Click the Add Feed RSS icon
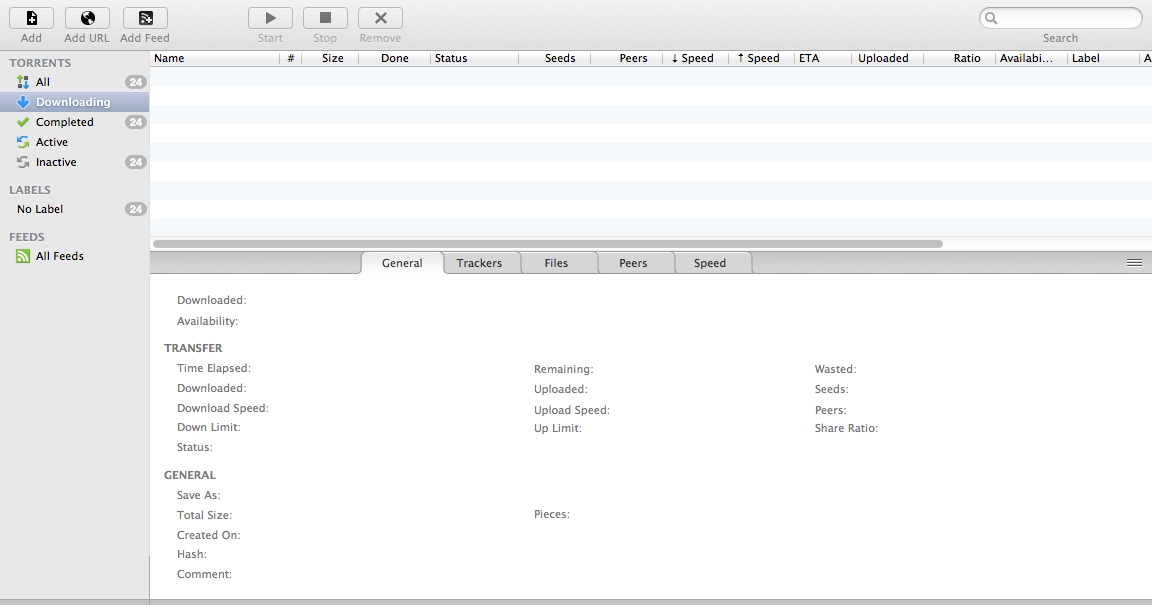1152x605 pixels. pyautogui.click(x=145, y=18)
